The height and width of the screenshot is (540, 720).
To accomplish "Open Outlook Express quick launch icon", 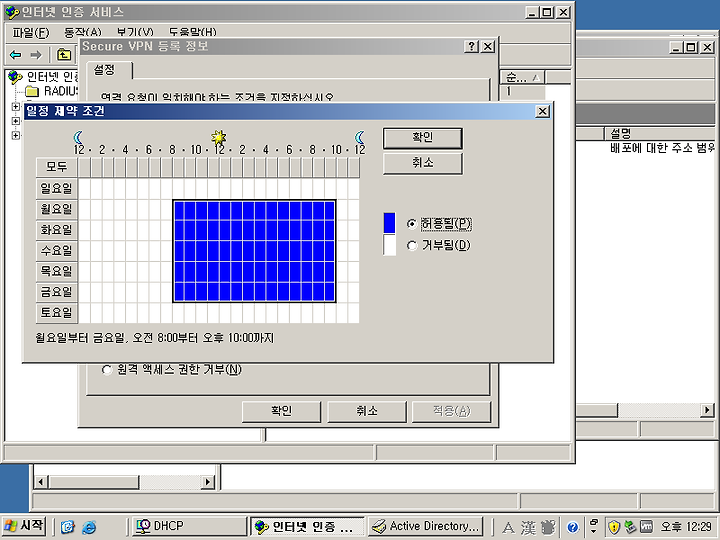I will click(68, 527).
